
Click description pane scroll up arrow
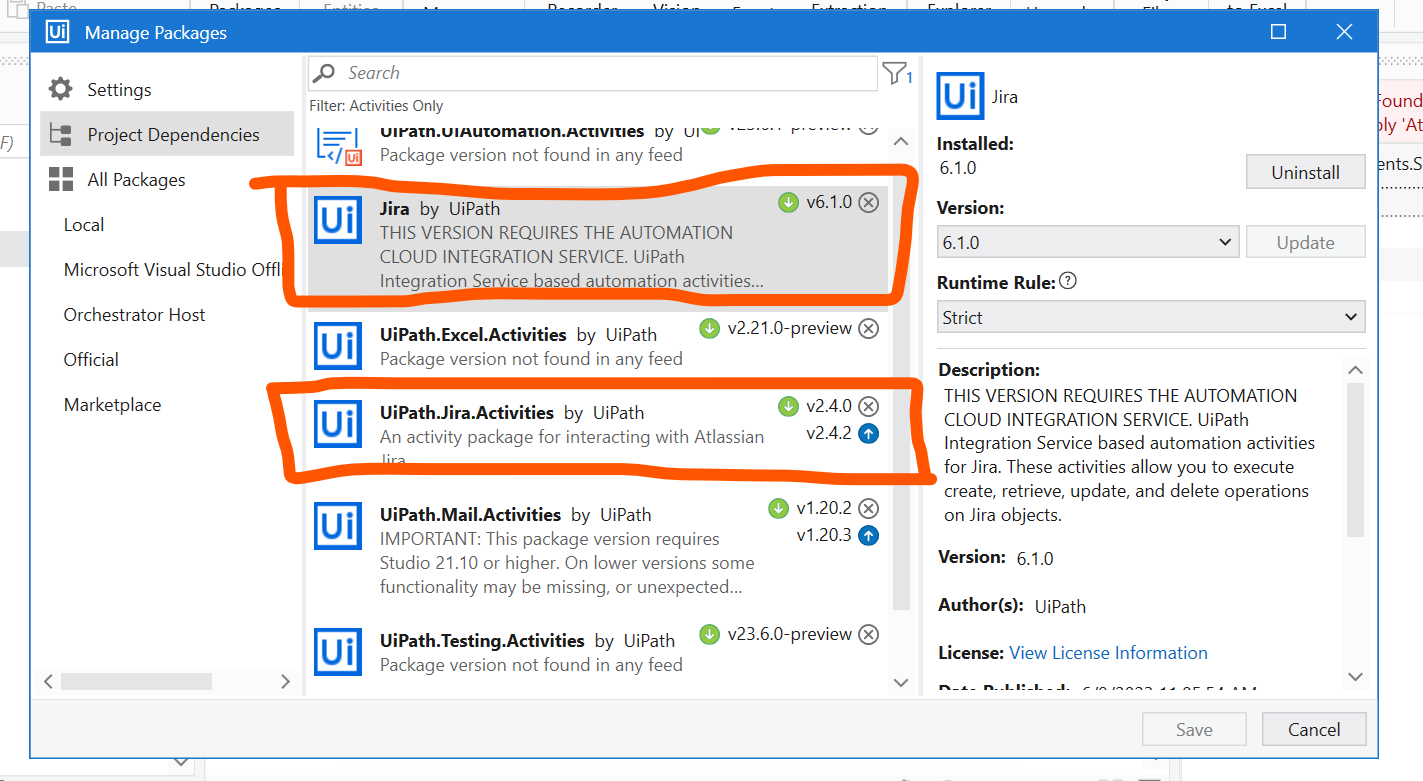coord(1355,370)
